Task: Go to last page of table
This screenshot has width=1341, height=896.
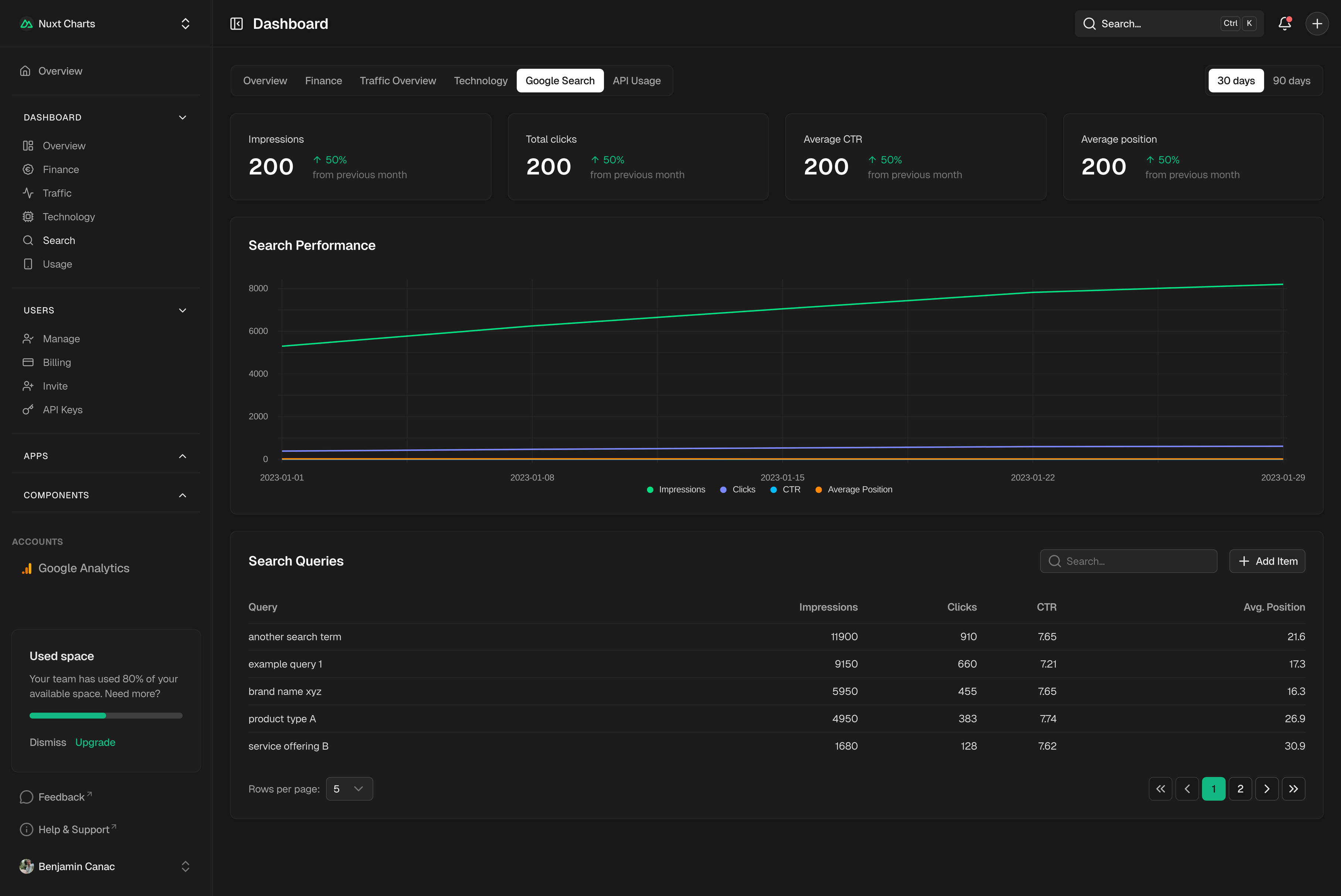Action: (x=1293, y=788)
